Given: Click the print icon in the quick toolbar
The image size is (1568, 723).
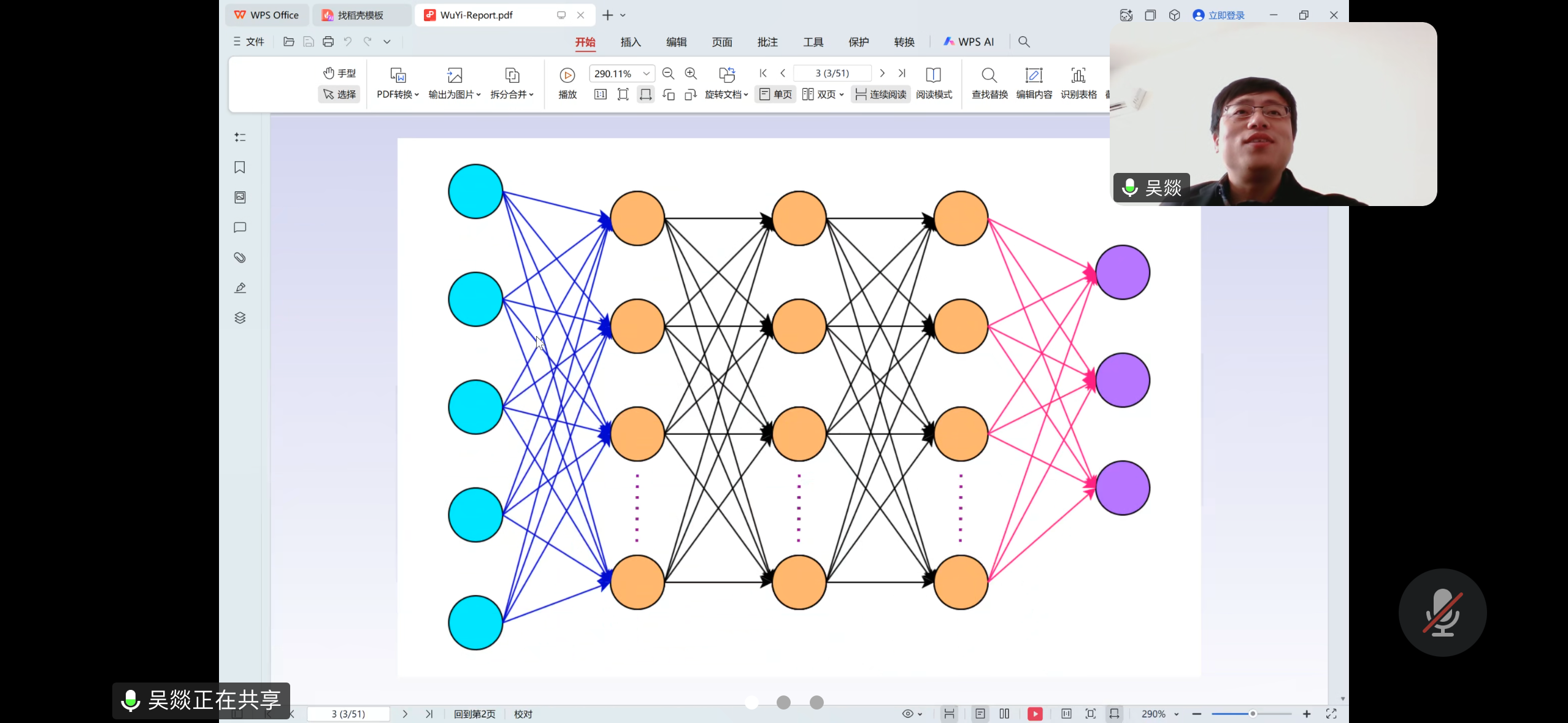Looking at the screenshot, I should point(328,42).
